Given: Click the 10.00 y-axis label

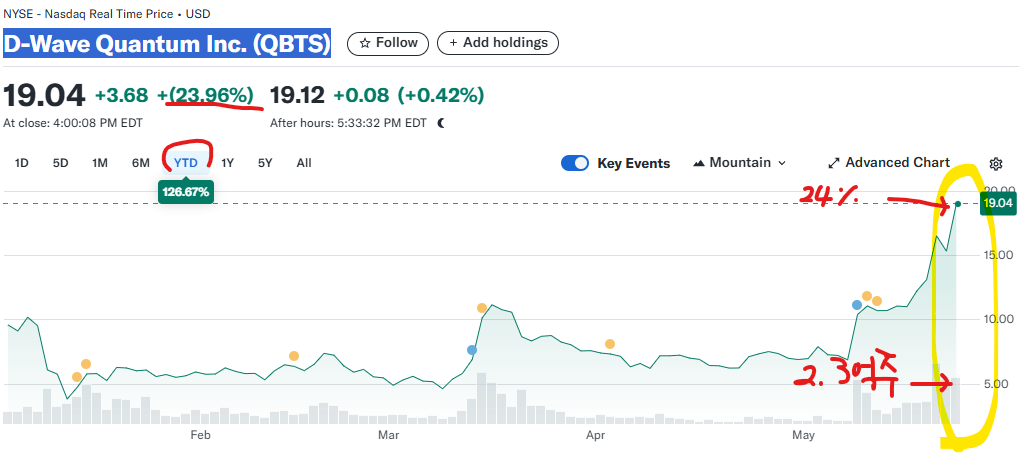Looking at the screenshot, I should (1000, 319).
